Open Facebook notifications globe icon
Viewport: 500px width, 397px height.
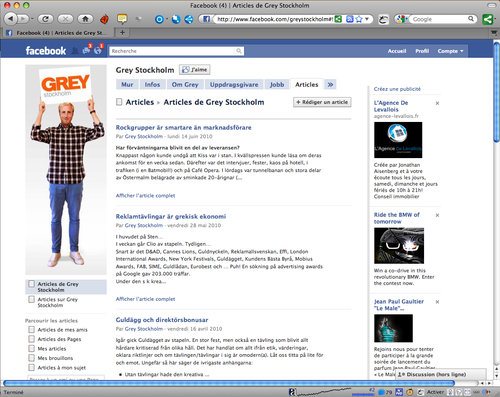[x=99, y=50]
